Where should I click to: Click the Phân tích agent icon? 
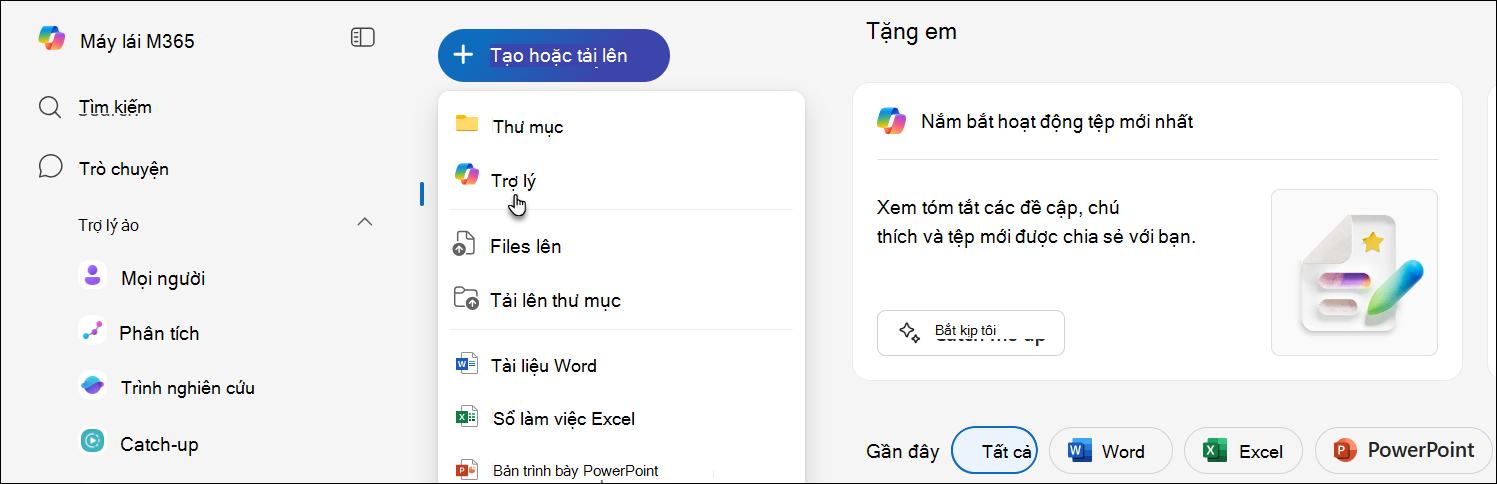[x=93, y=331]
